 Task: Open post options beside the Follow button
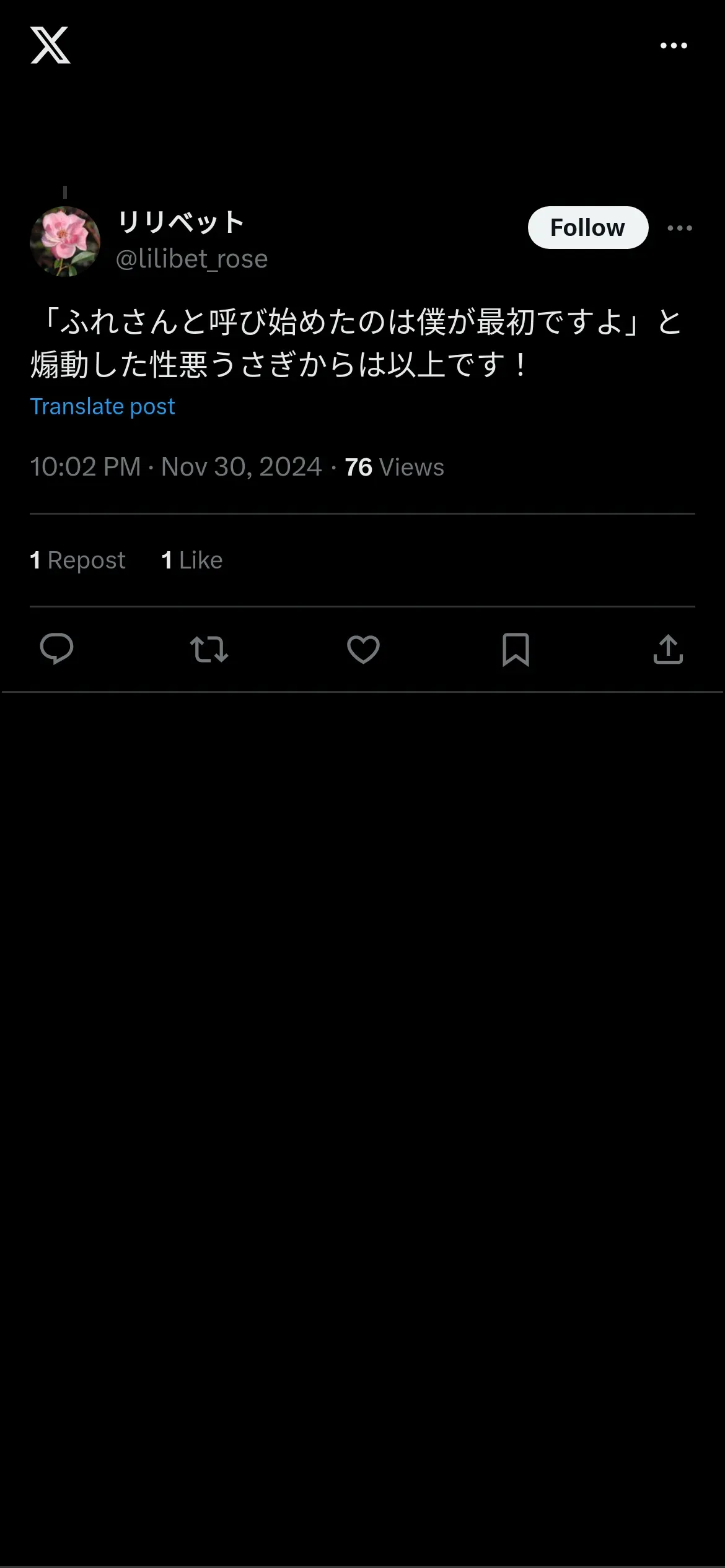point(680,229)
